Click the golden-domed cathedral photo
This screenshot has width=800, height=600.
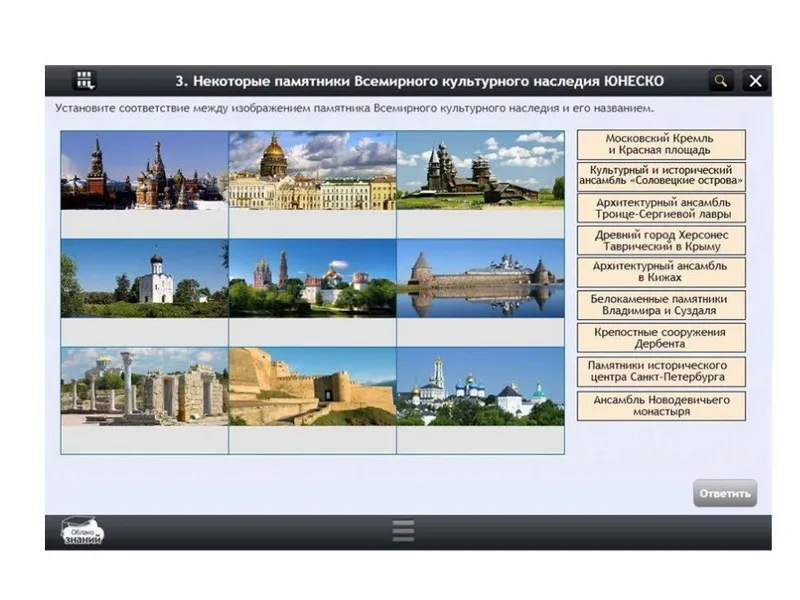coord(312,171)
